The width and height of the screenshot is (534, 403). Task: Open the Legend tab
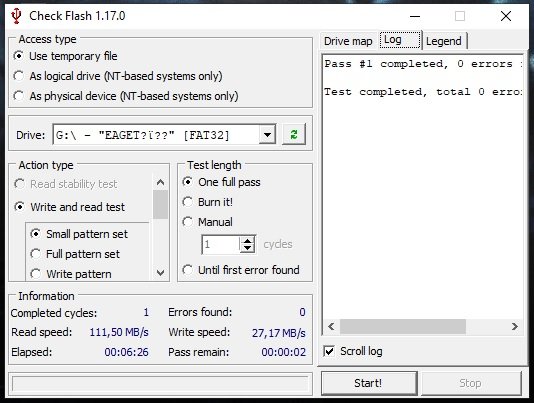coord(444,41)
